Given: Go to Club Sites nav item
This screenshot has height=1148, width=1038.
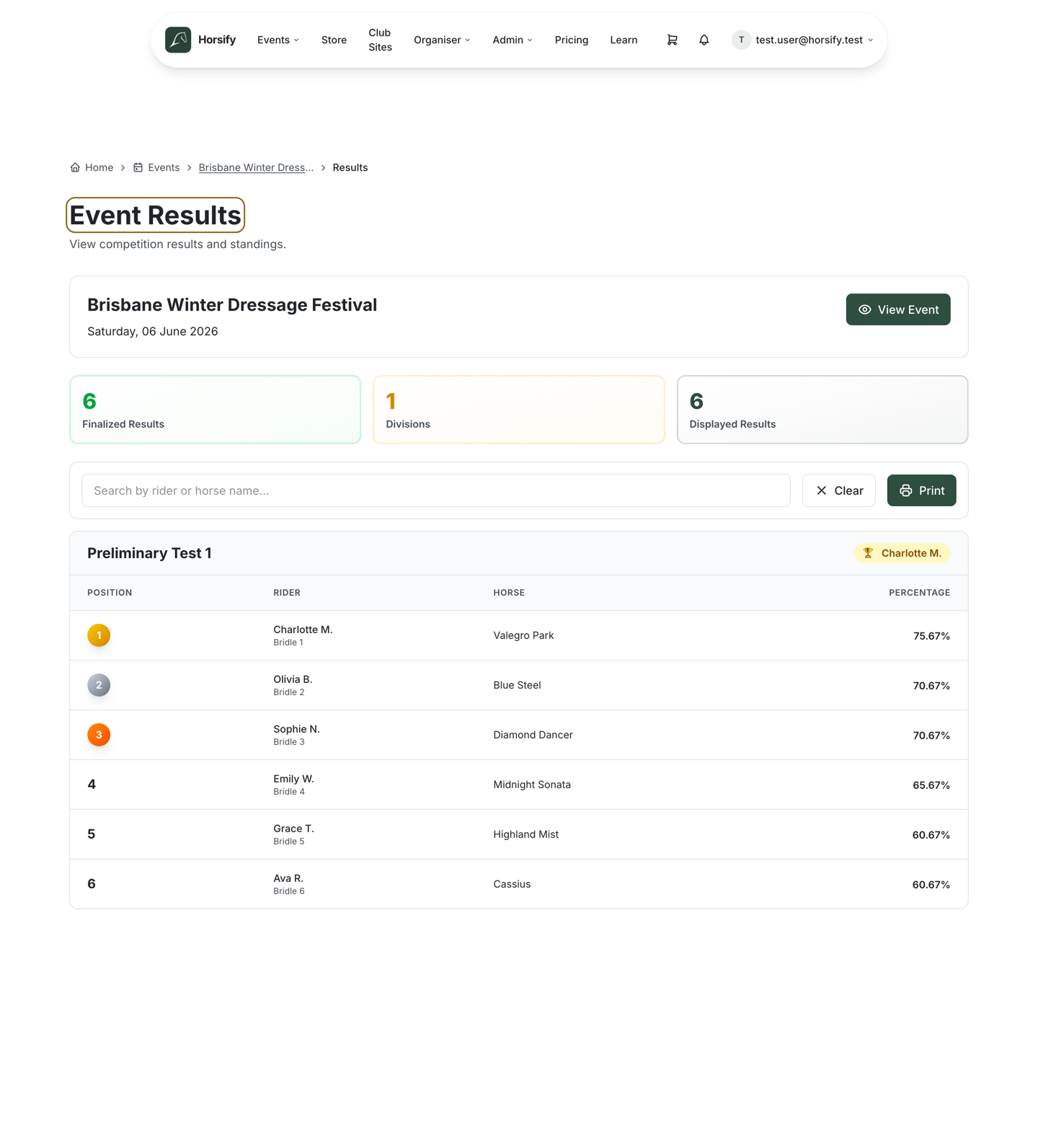Looking at the screenshot, I should (x=380, y=40).
